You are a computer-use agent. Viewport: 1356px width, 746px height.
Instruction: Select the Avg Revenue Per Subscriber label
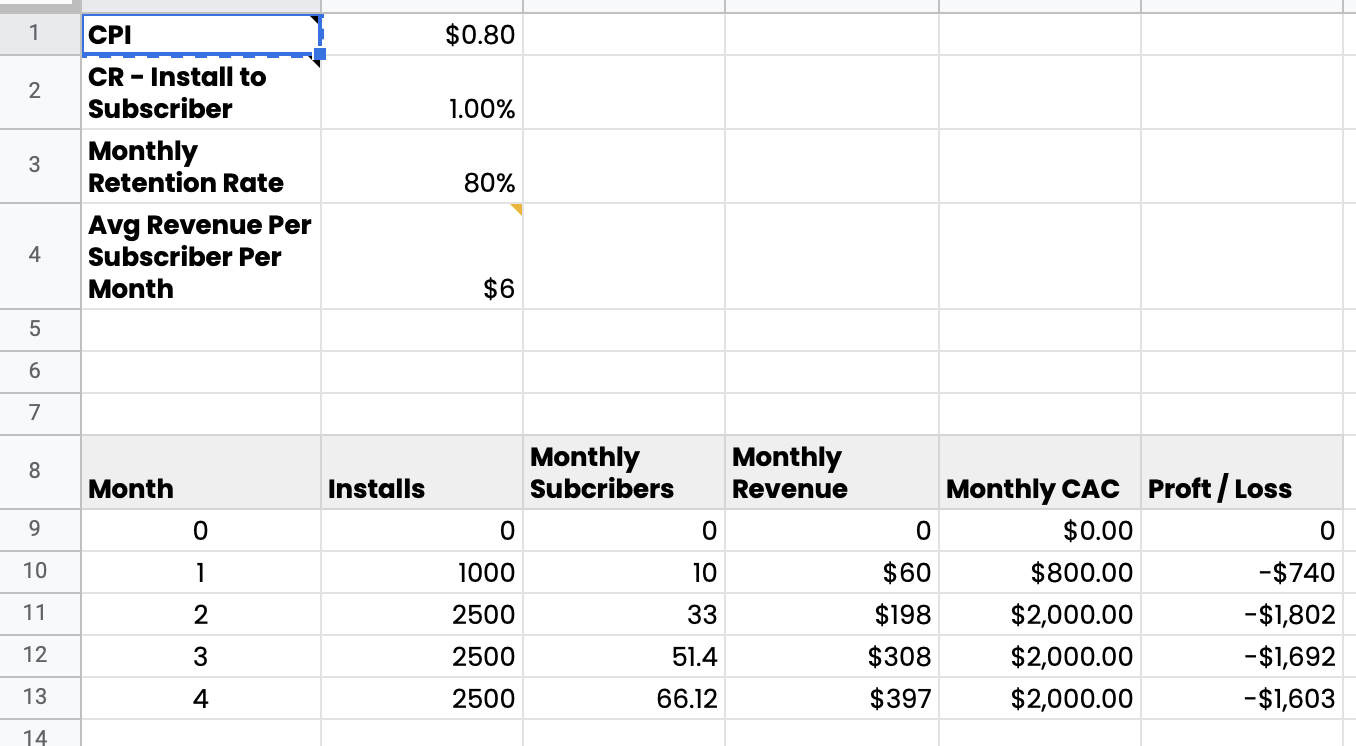pos(200,257)
